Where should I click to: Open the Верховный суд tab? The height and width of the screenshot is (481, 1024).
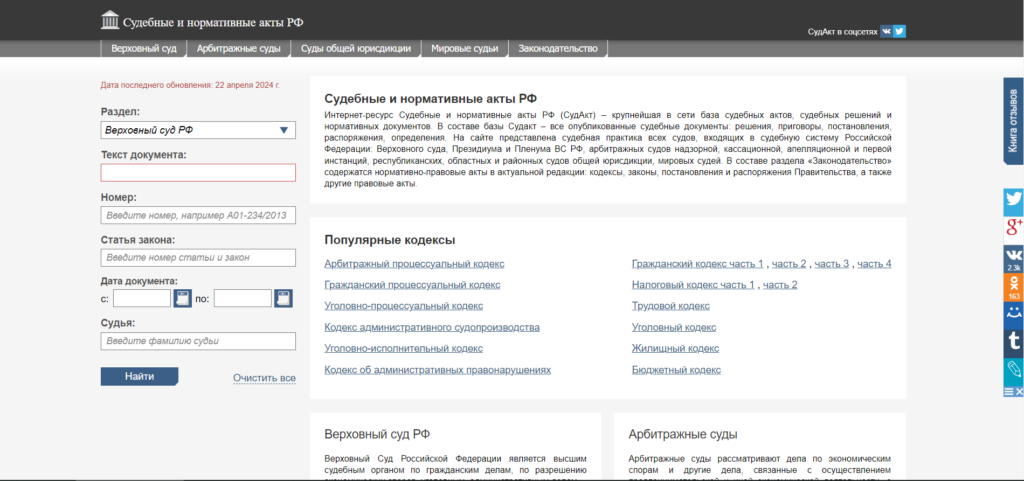point(144,49)
